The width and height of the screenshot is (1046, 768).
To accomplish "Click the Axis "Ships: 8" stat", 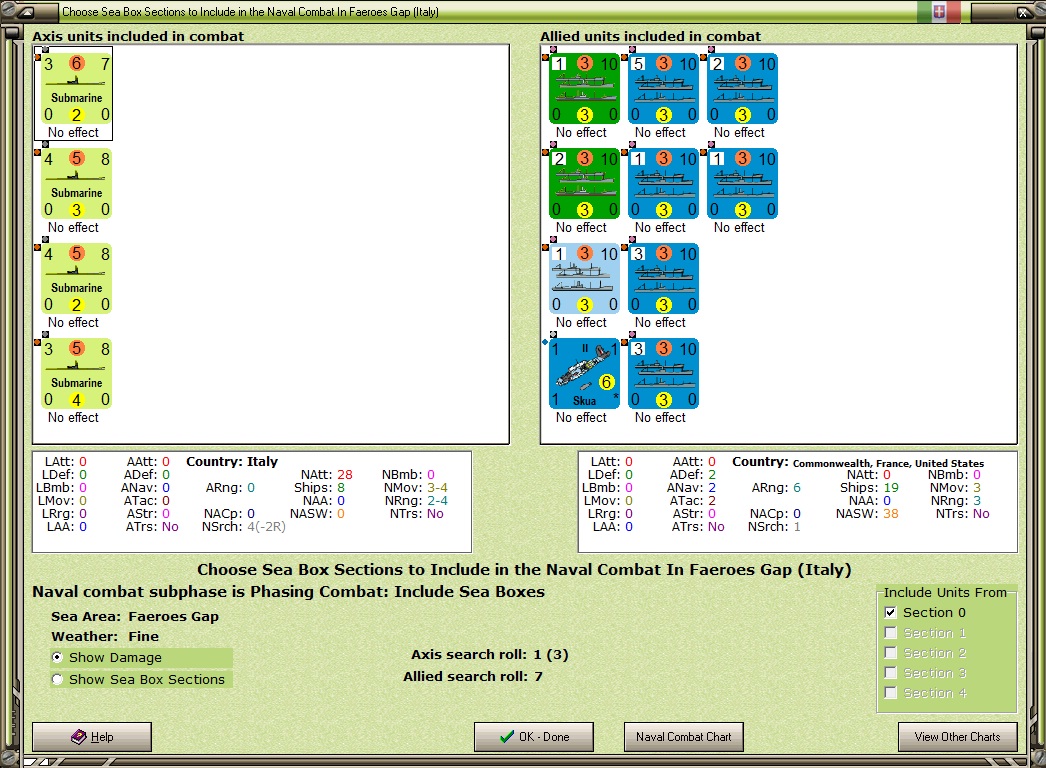I will [320, 488].
